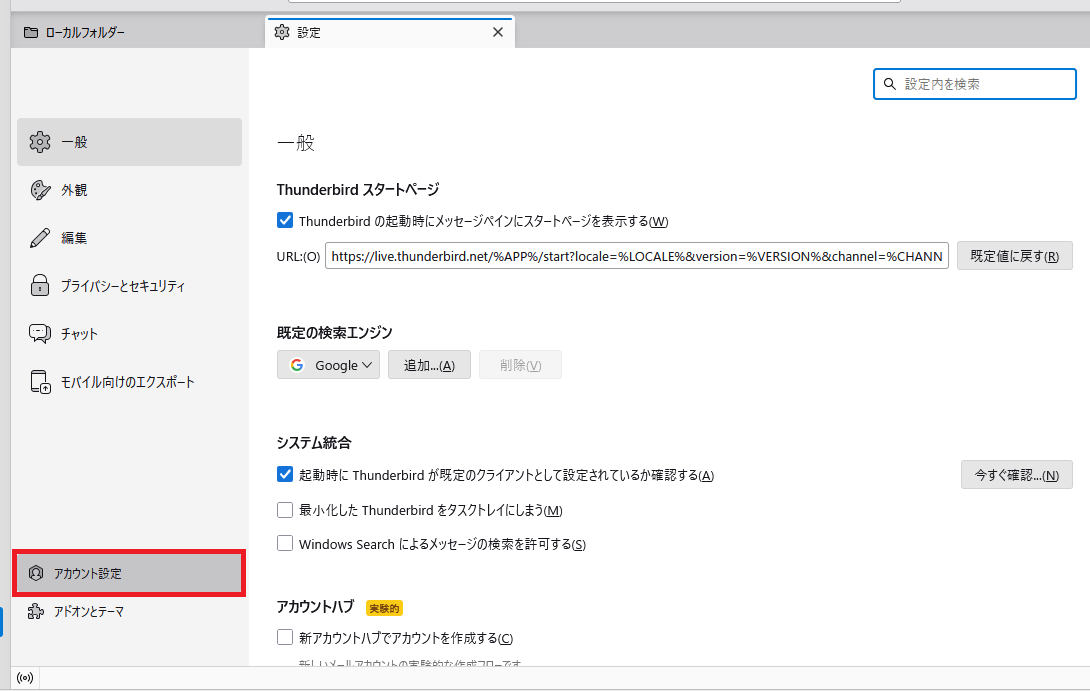1090x691 pixels.
Task: Enable minimize Thunderbird to tray checkbox
Action: coord(285,510)
